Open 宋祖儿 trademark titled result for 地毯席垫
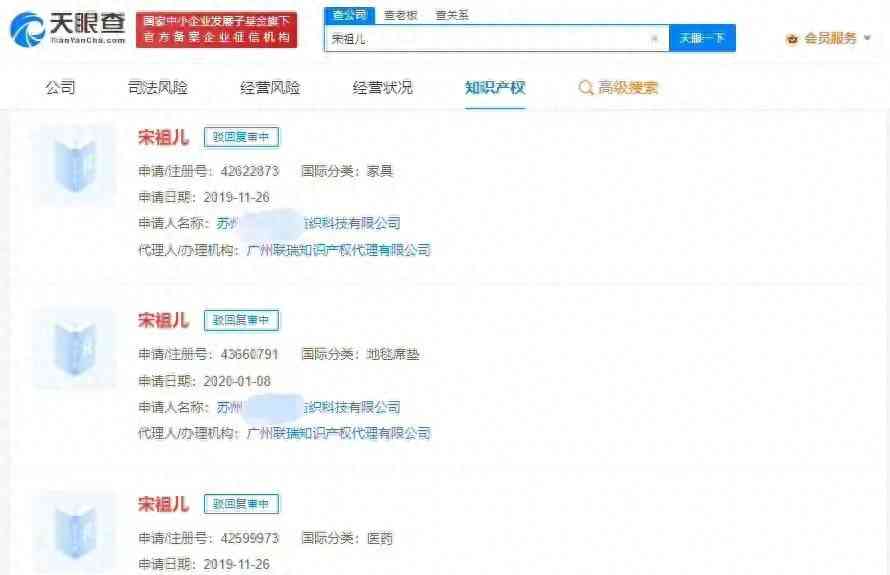890x575 pixels. (x=163, y=320)
